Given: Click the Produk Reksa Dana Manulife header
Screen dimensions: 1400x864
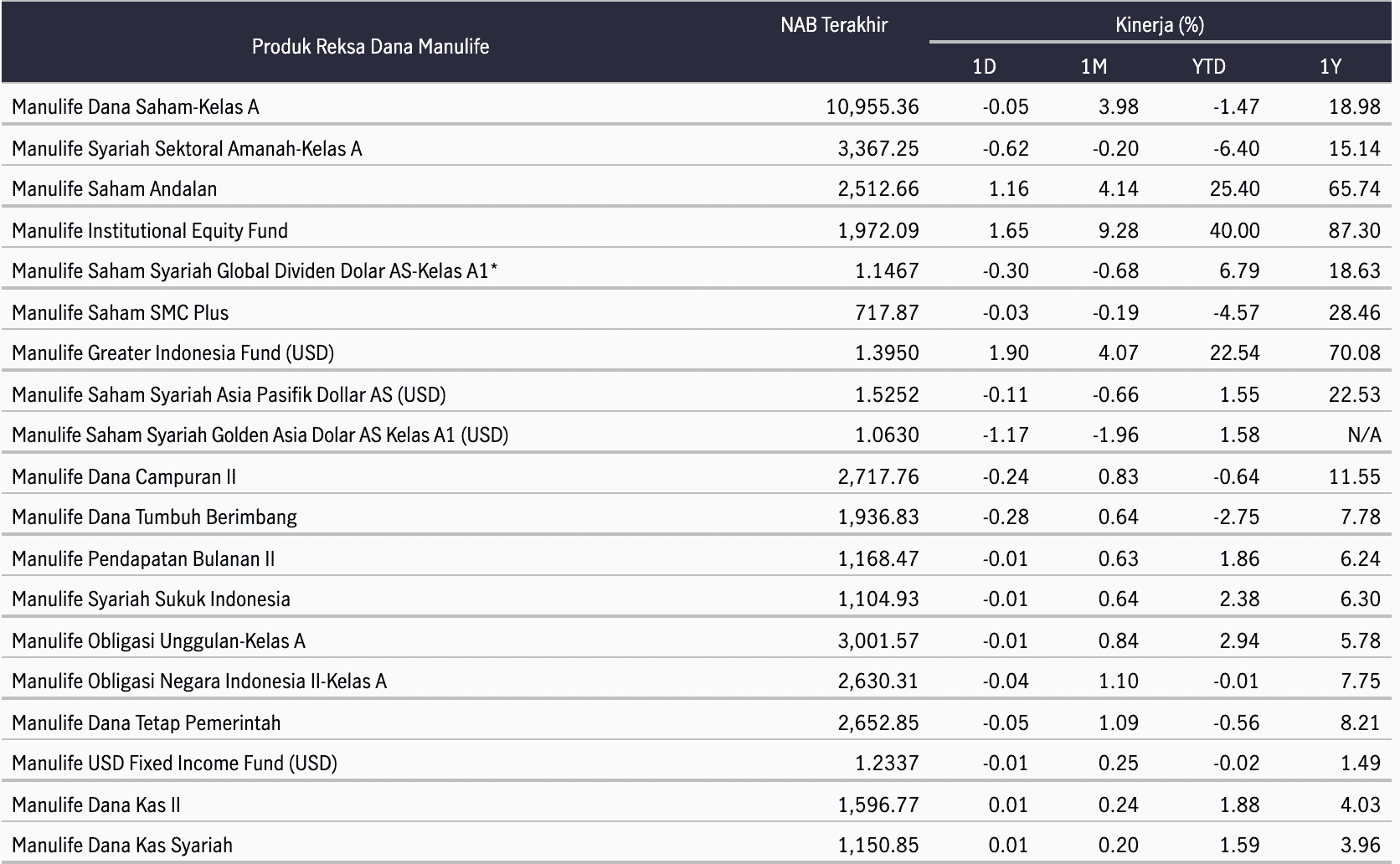Looking at the screenshot, I should (370, 47).
